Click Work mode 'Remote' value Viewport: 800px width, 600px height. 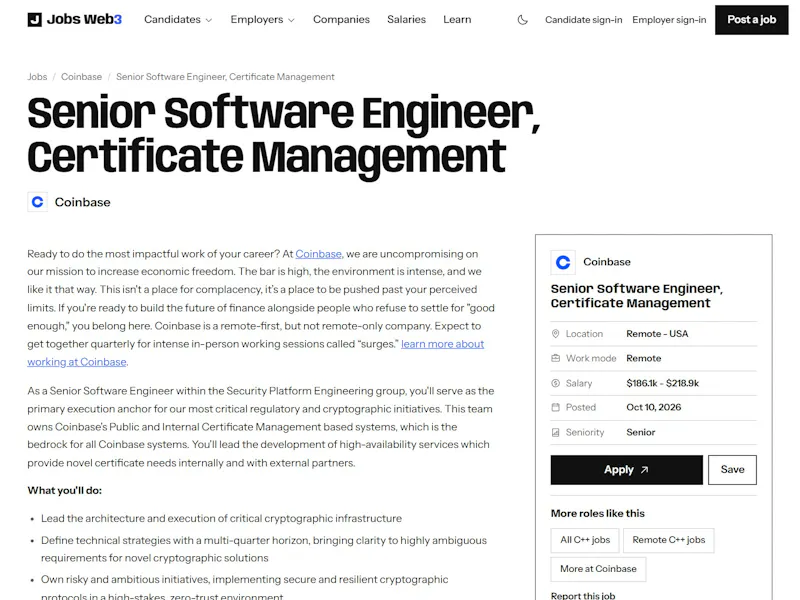644,358
